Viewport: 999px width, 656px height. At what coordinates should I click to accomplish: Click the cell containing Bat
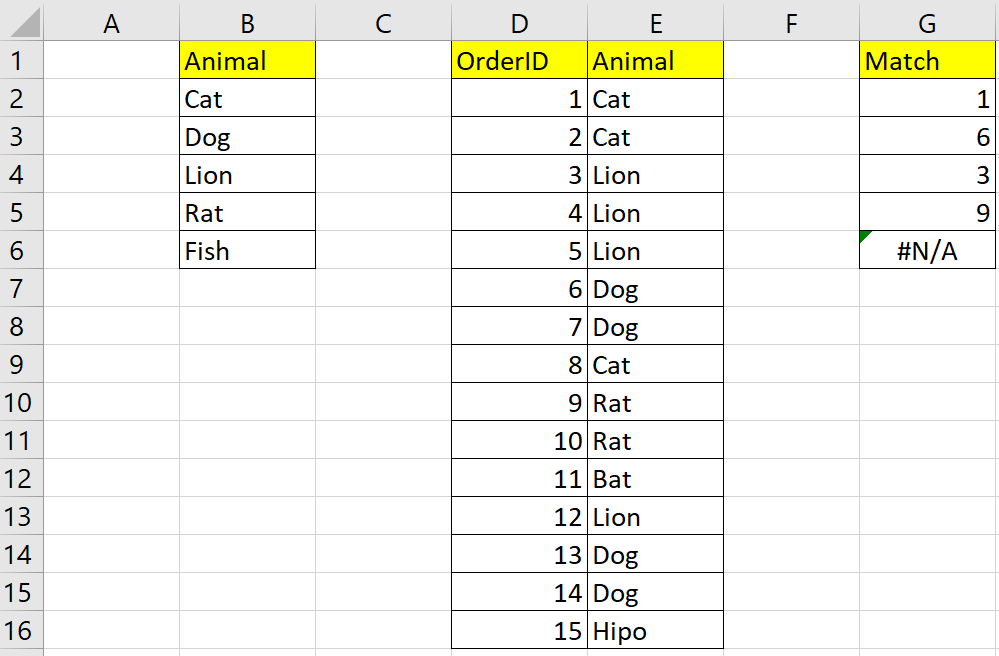(x=655, y=478)
